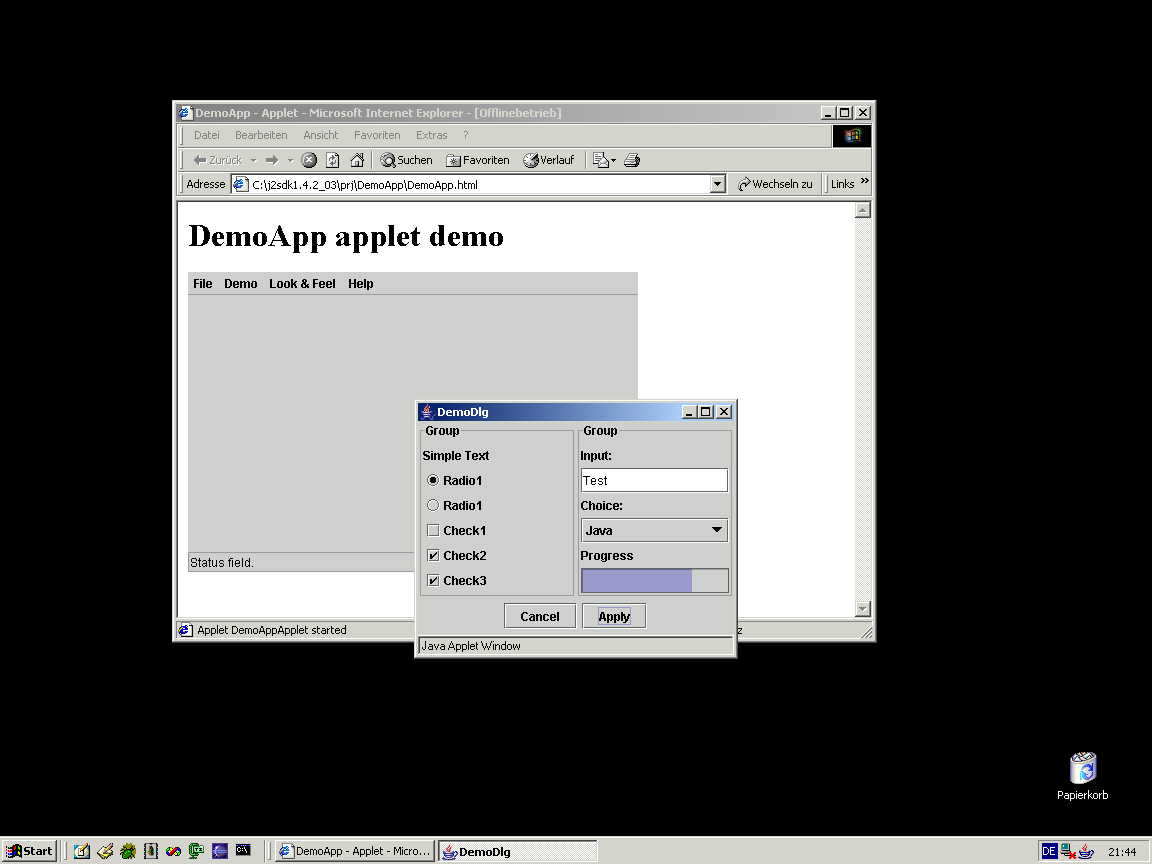Open the Verlauf history panel
1152x864 pixels.
[x=548, y=160]
